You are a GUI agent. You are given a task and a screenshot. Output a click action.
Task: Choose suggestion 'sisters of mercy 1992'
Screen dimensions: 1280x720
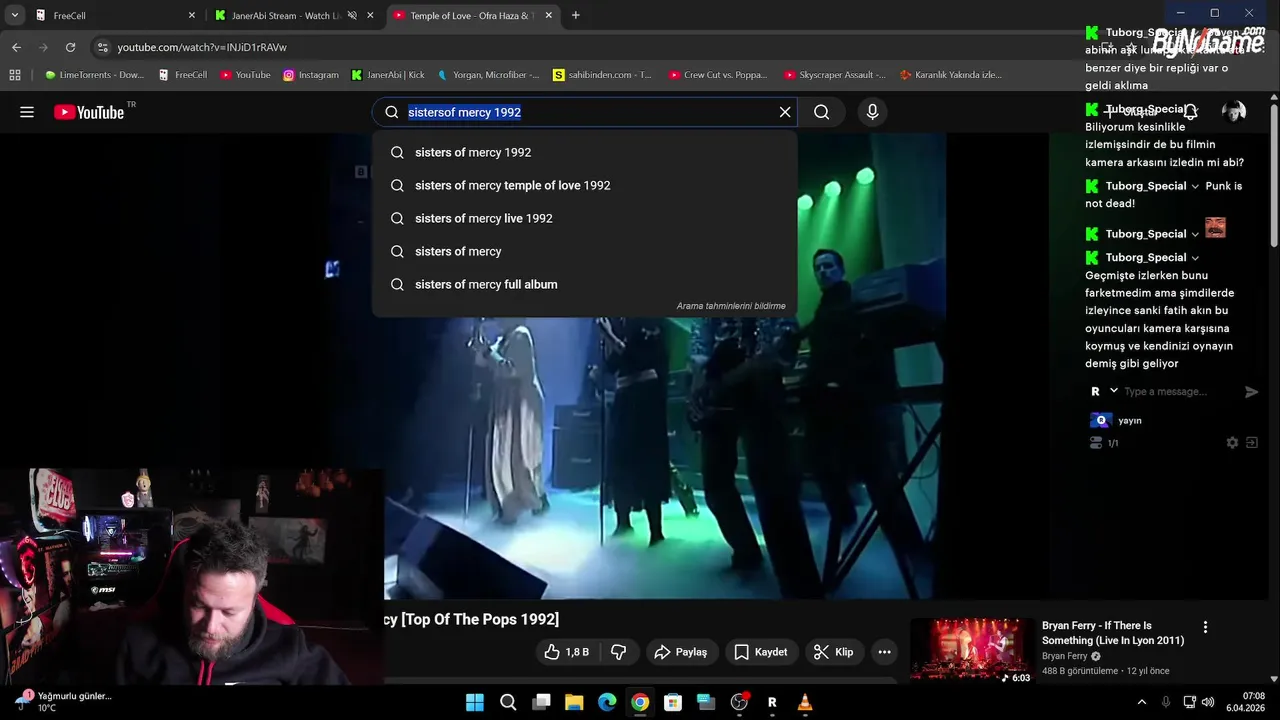tap(584, 152)
